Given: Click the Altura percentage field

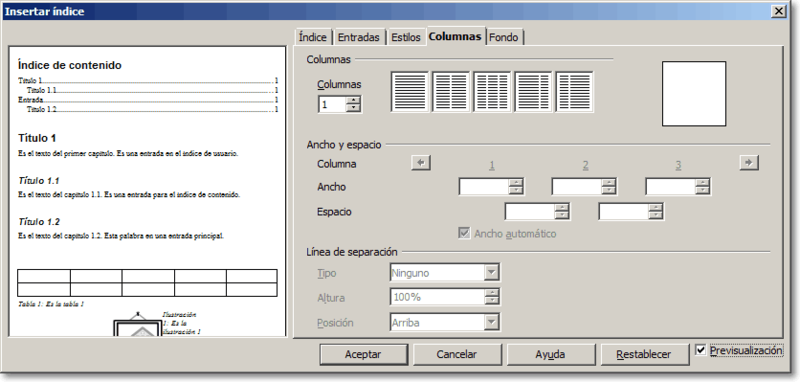Looking at the screenshot, I should click(437, 297).
